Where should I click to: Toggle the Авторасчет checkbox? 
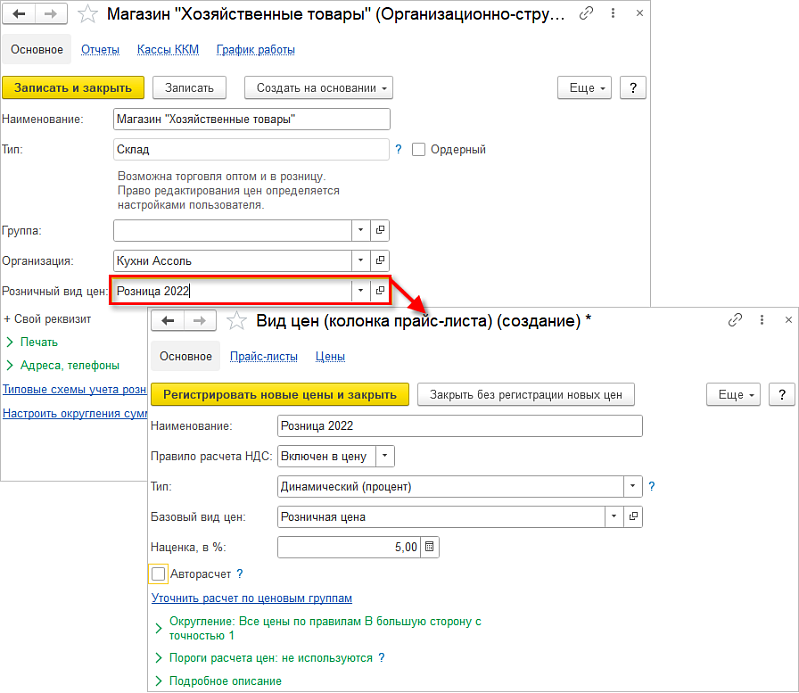[158, 574]
